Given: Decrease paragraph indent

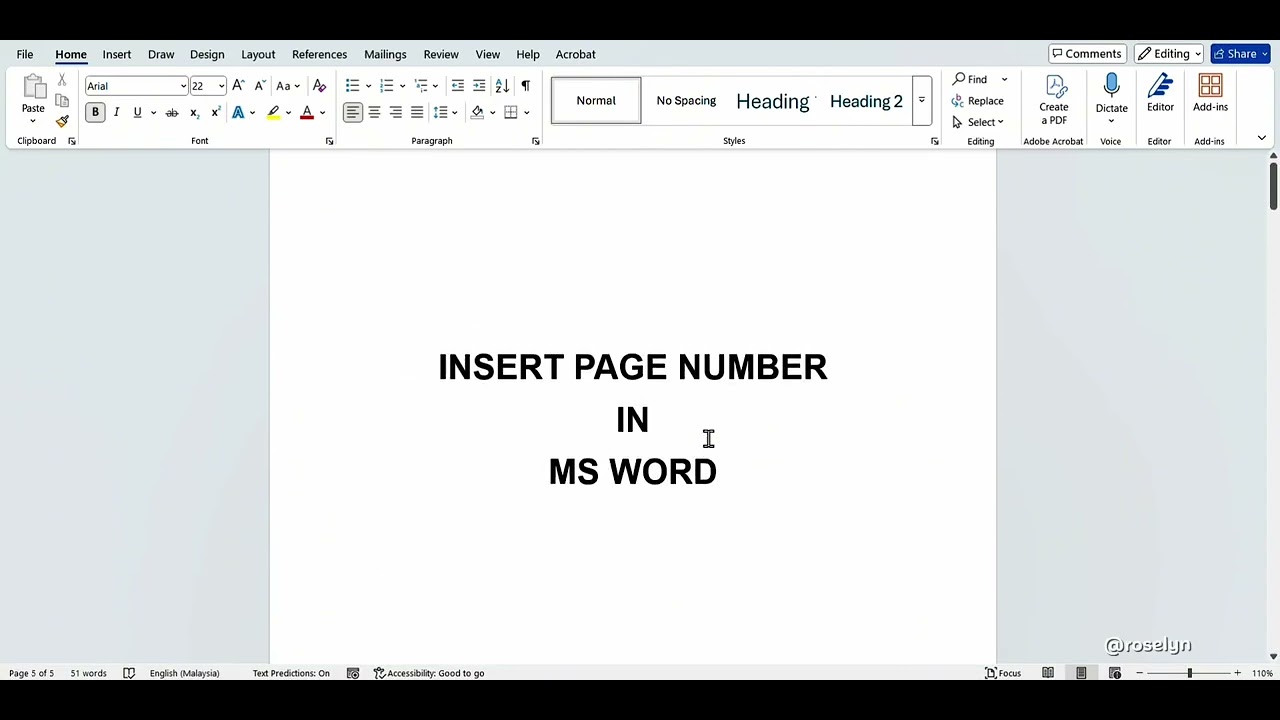Looking at the screenshot, I should pos(458,86).
